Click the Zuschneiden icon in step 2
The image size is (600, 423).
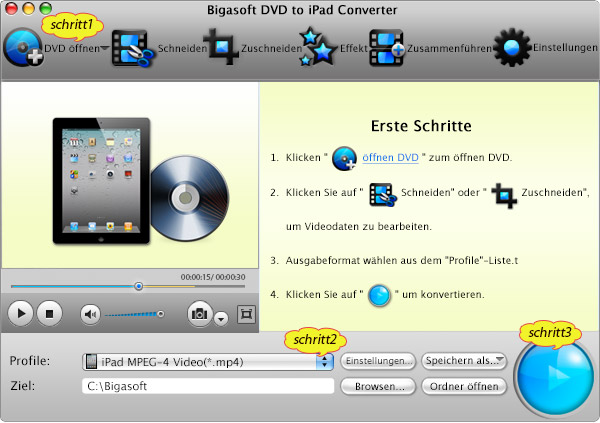click(x=504, y=195)
